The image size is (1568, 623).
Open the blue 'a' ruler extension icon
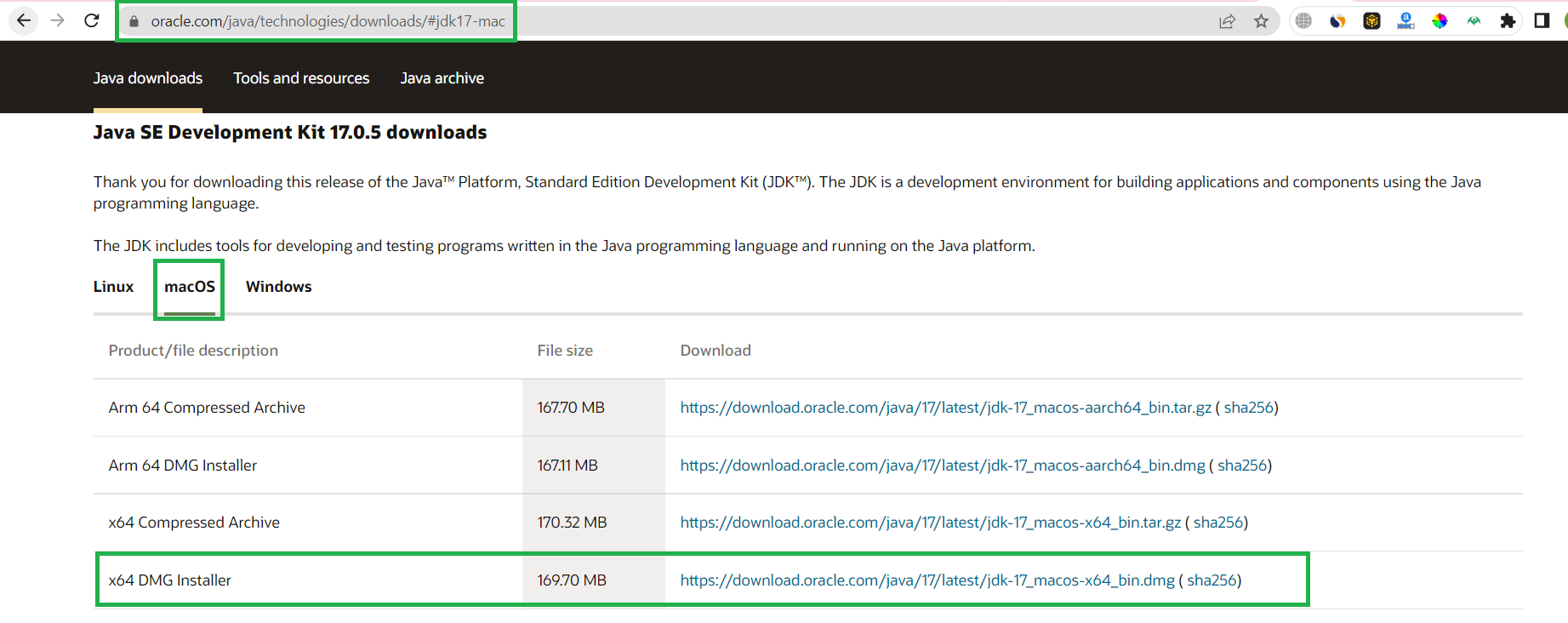pos(1405,21)
